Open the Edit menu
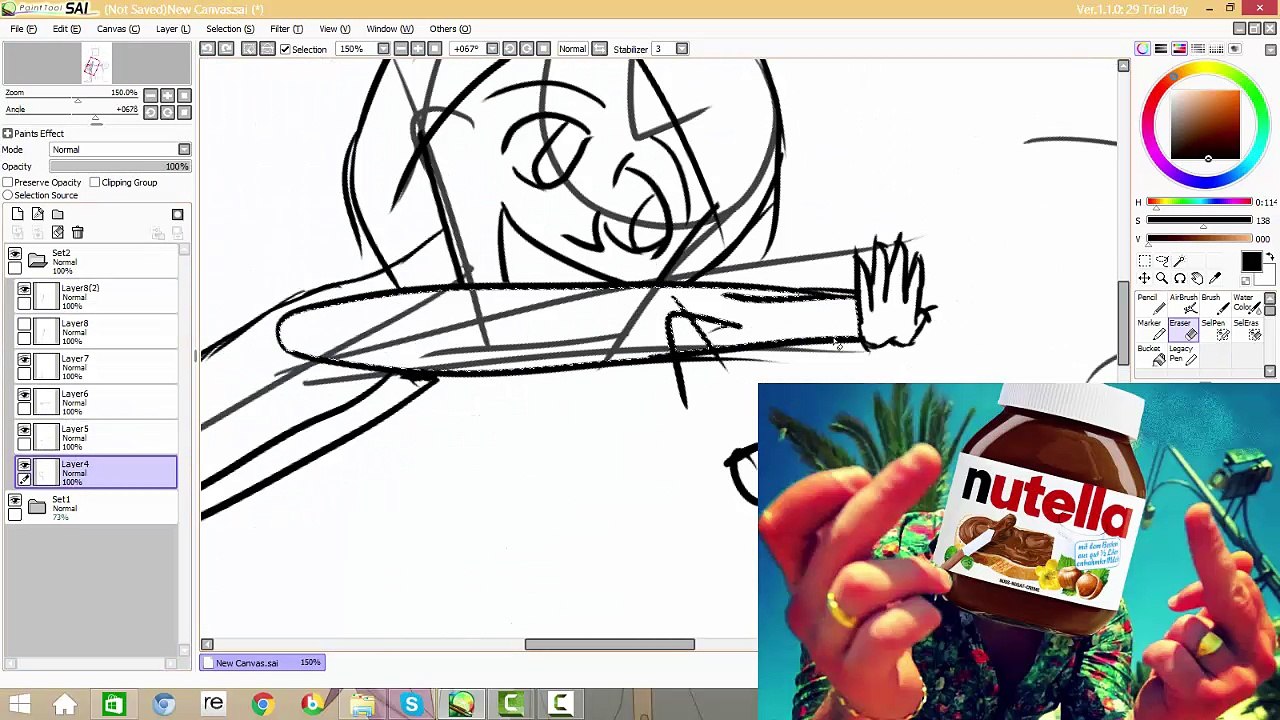The height and width of the screenshot is (720, 1280). pyautogui.click(x=67, y=29)
